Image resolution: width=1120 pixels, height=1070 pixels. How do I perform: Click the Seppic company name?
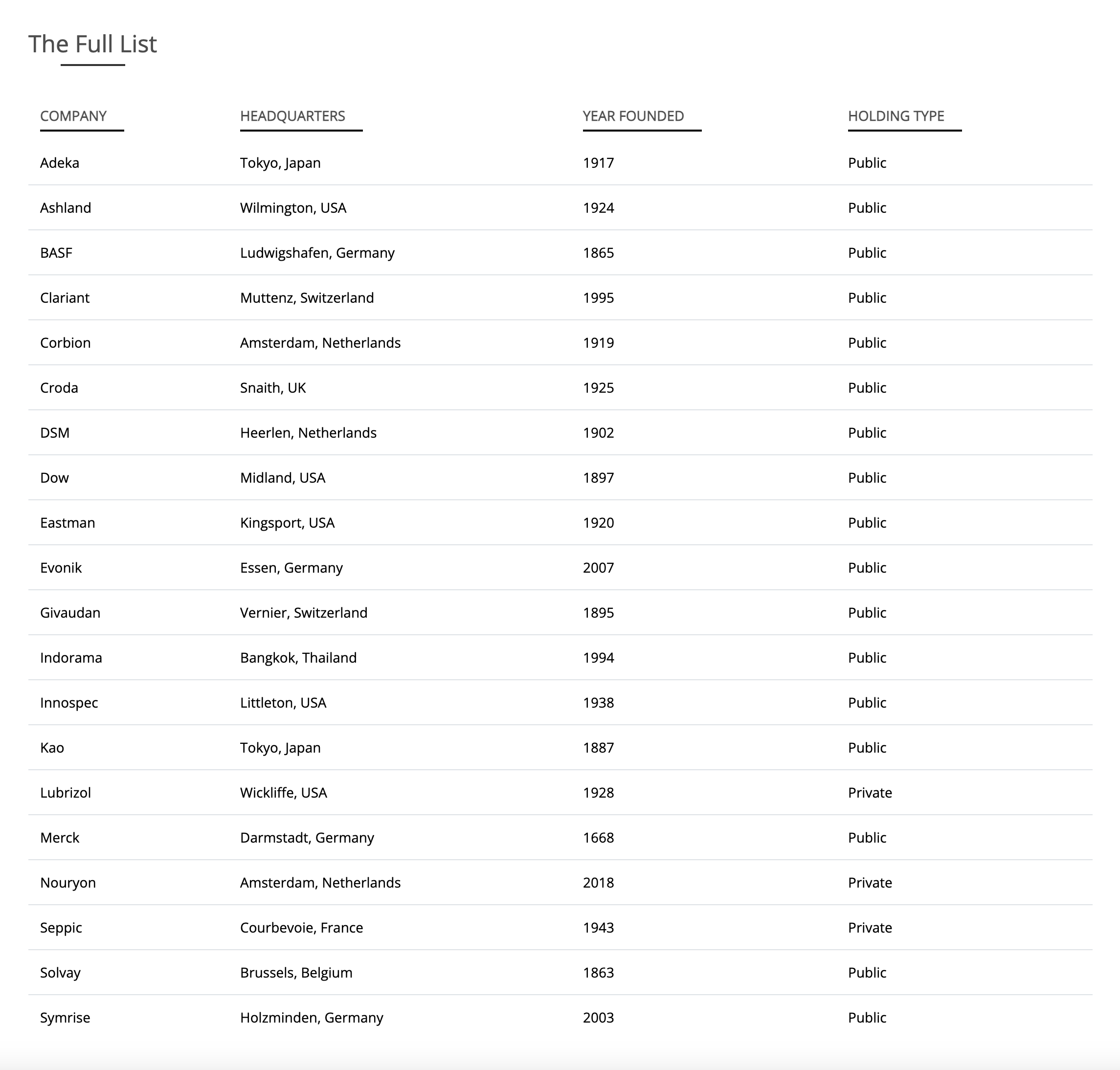[61, 928]
